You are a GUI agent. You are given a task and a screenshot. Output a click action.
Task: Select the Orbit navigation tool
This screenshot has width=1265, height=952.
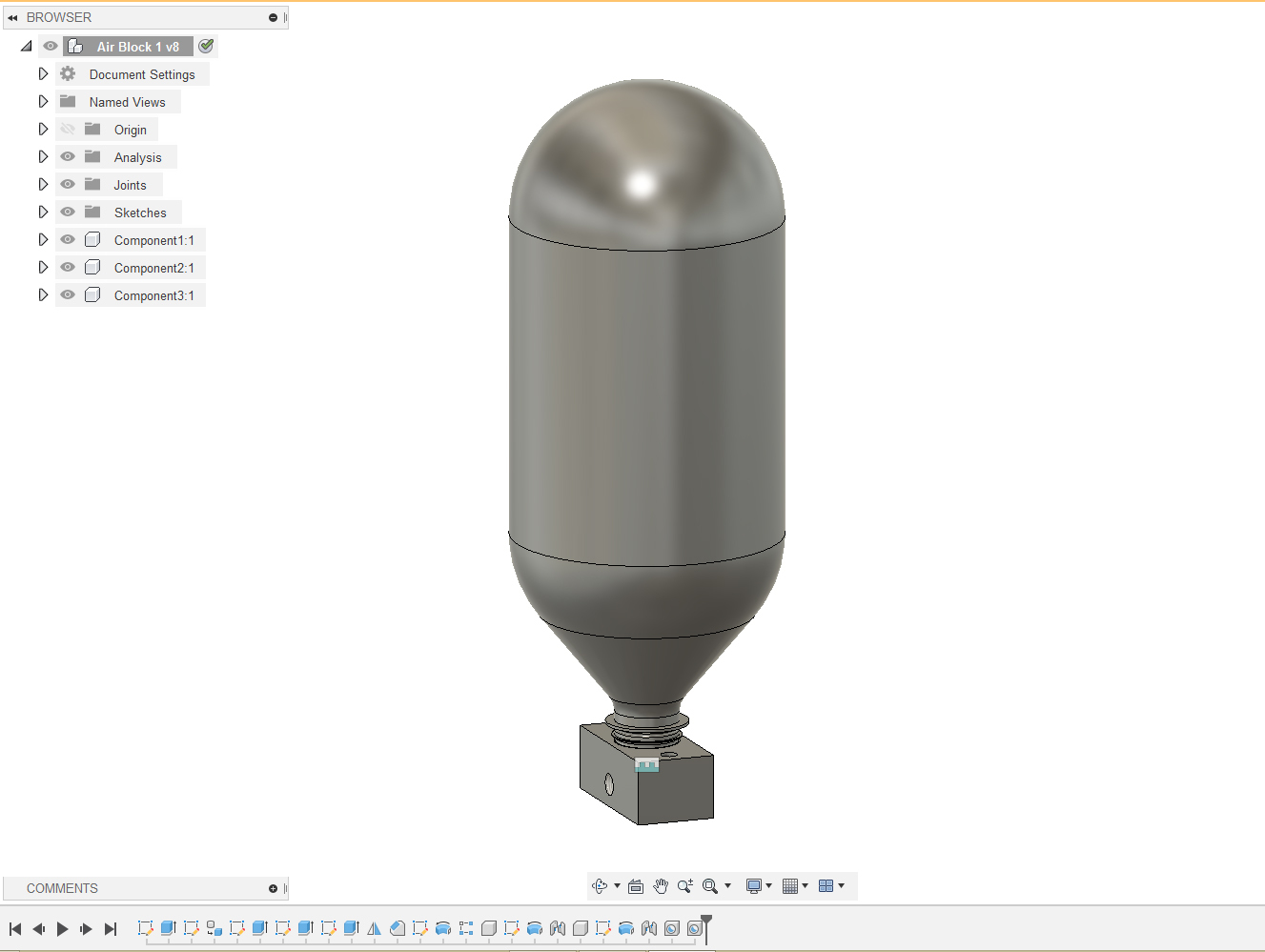click(600, 886)
